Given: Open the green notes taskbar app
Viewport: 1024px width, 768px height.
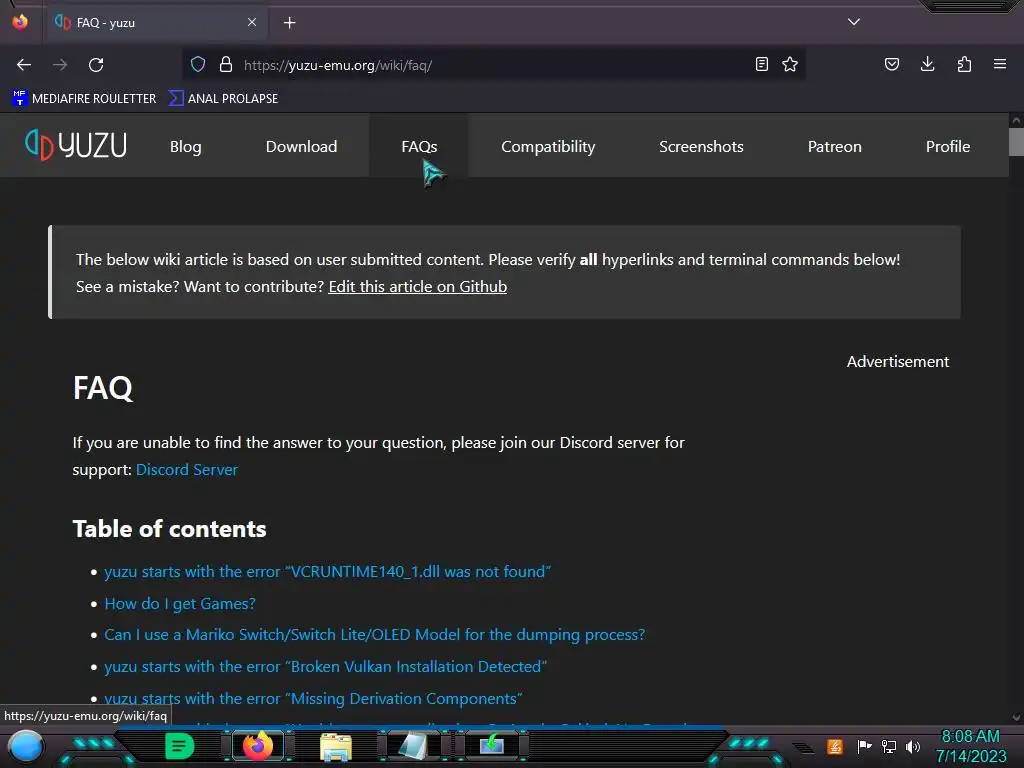Looking at the screenshot, I should [x=179, y=746].
